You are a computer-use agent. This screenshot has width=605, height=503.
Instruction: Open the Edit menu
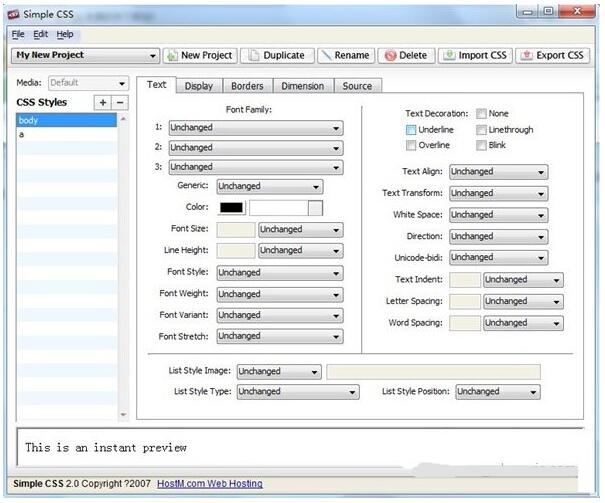[x=41, y=34]
